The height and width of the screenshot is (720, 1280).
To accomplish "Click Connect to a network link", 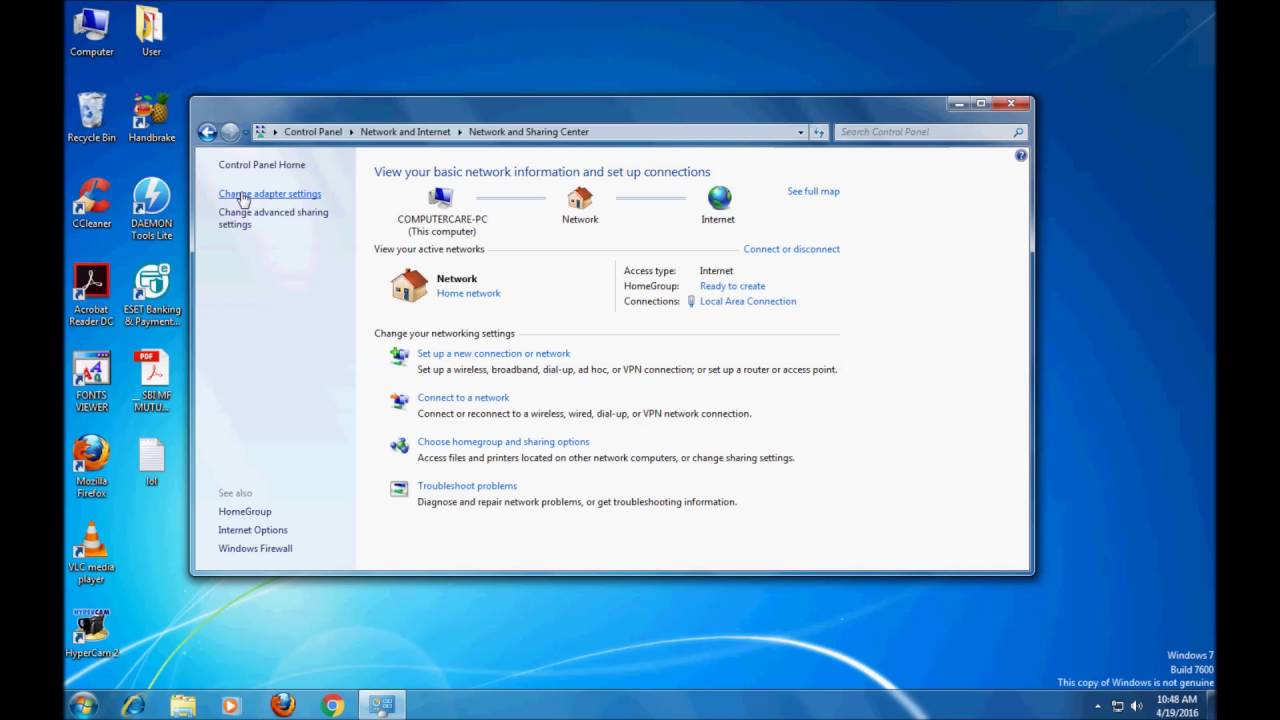I will pos(463,397).
